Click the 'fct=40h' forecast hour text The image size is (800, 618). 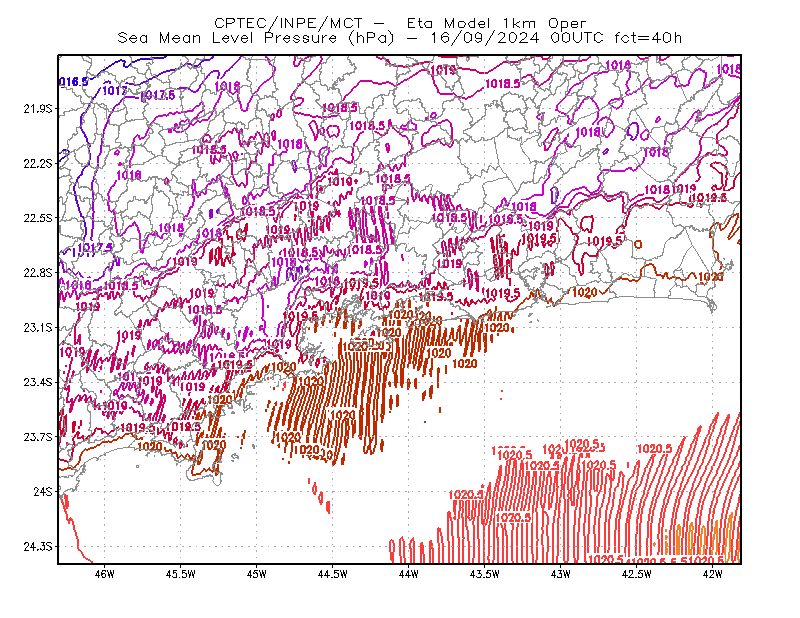[x=648, y=38]
